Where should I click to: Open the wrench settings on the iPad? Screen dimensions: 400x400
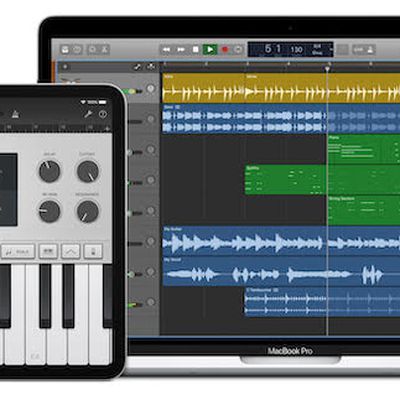coord(88,114)
